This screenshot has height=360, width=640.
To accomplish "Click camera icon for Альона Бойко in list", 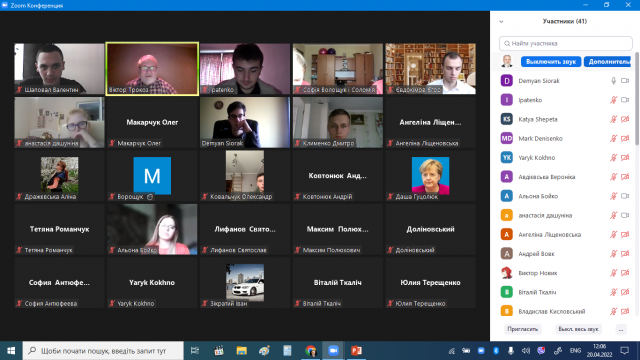I will pyautogui.click(x=625, y=196).
